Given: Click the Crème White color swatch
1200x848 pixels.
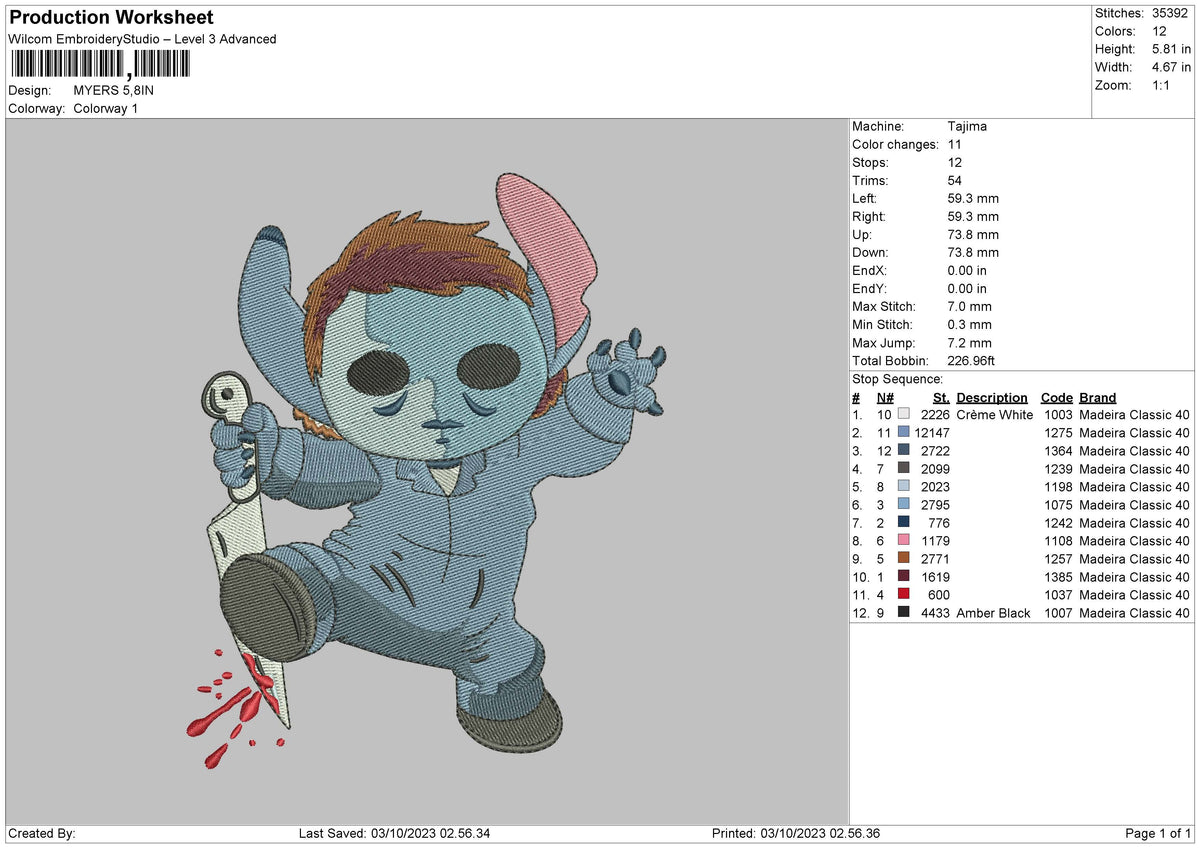Looking at the screenshot, I should [904, 415].
